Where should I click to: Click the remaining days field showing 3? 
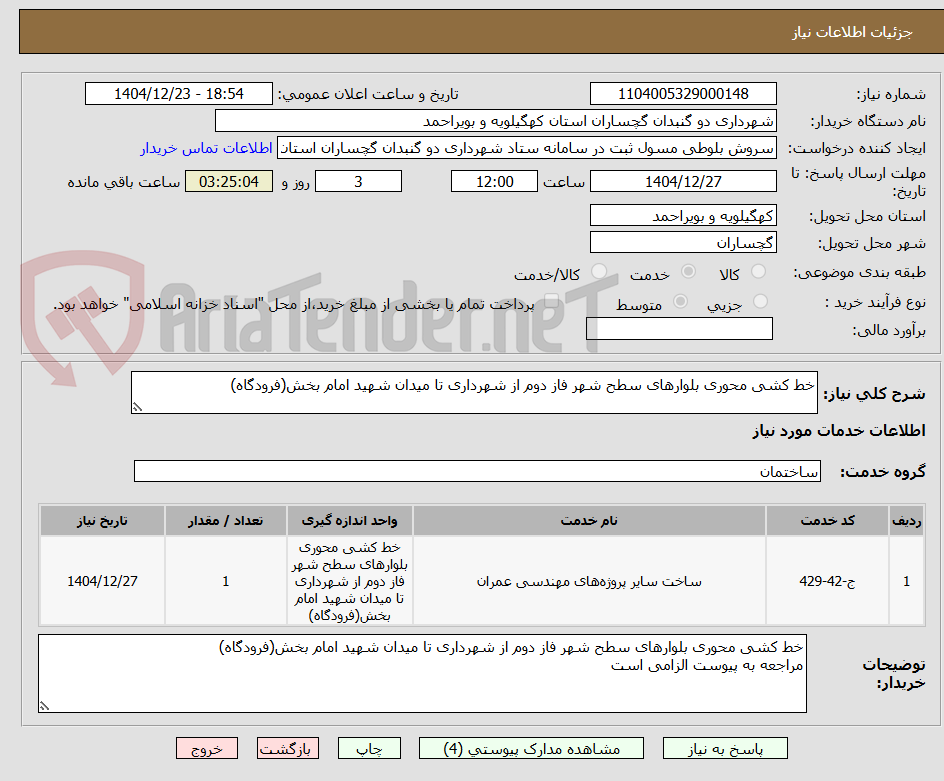(358, 181)
